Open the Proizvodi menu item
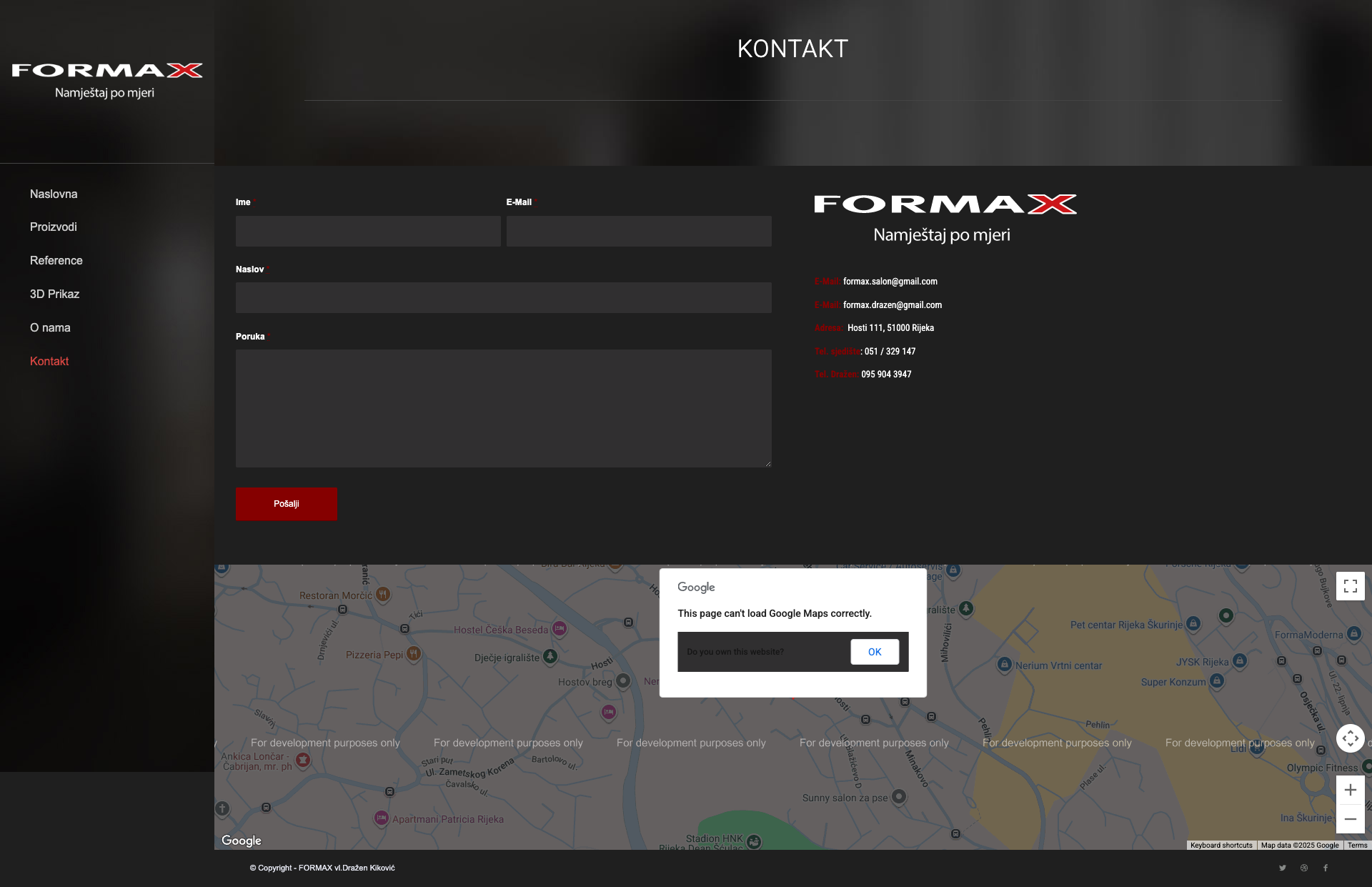 coord(54,227)
